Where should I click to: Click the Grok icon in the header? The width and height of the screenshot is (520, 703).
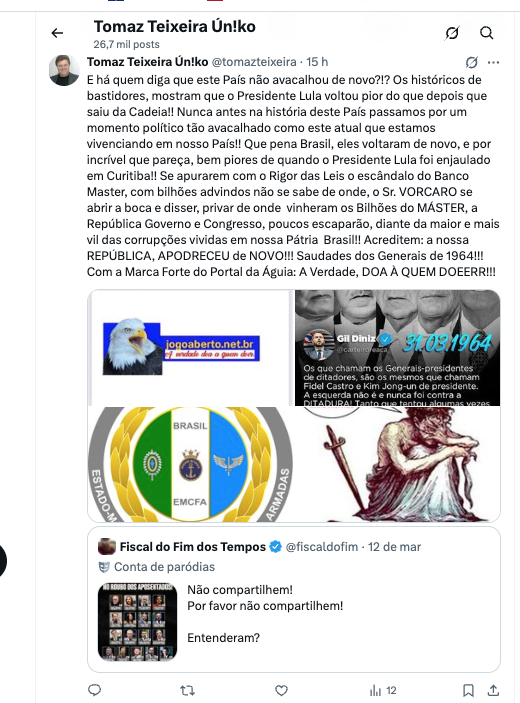coord(452,33)
